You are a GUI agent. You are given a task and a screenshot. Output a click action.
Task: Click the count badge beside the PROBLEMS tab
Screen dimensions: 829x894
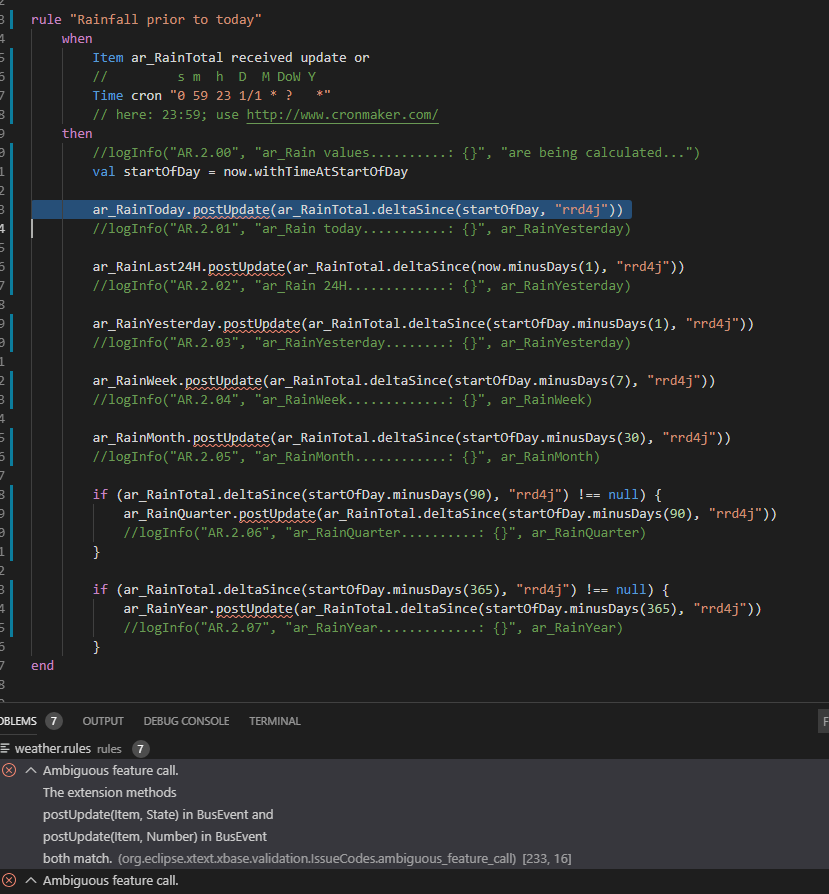[x=53, y=721]
